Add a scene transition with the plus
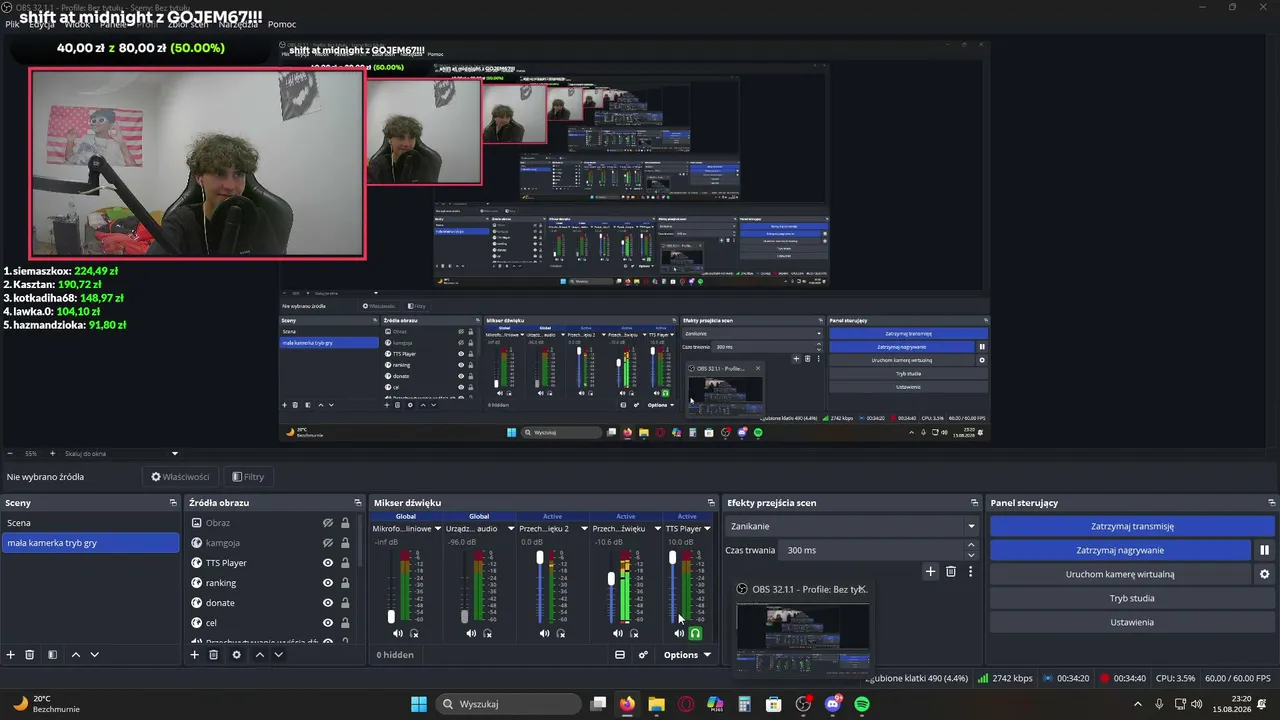The width and height of the screenshot is (1280, 720). point(930,572)
